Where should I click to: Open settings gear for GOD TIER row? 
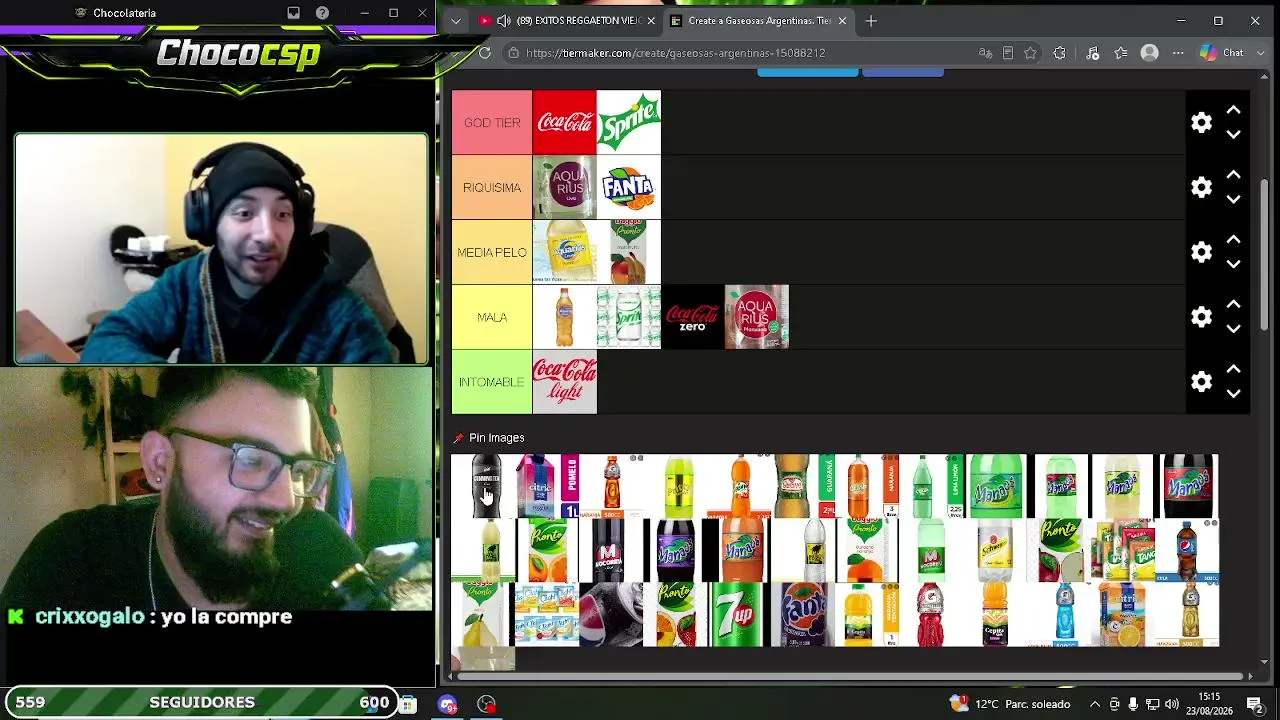[x=1201, y=122]
